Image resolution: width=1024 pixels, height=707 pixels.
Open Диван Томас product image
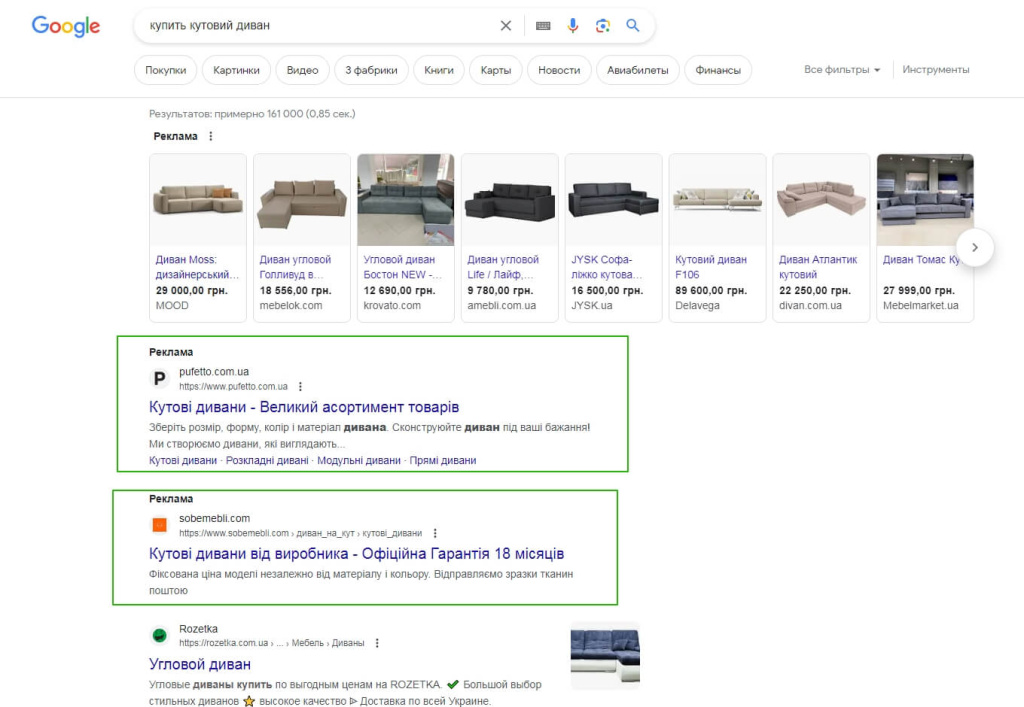[925, 200]
